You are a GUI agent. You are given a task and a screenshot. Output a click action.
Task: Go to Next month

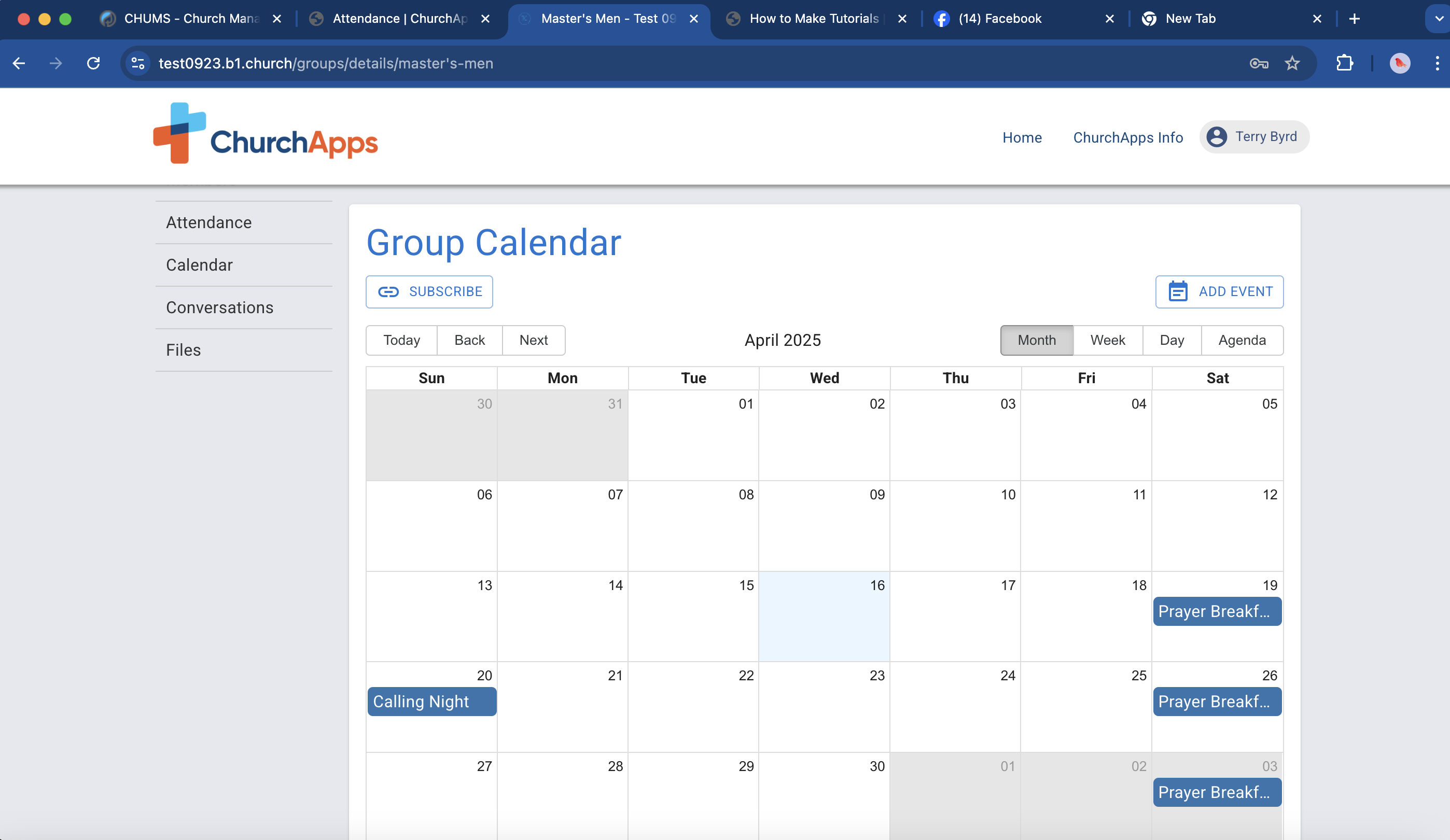(533, 340)
